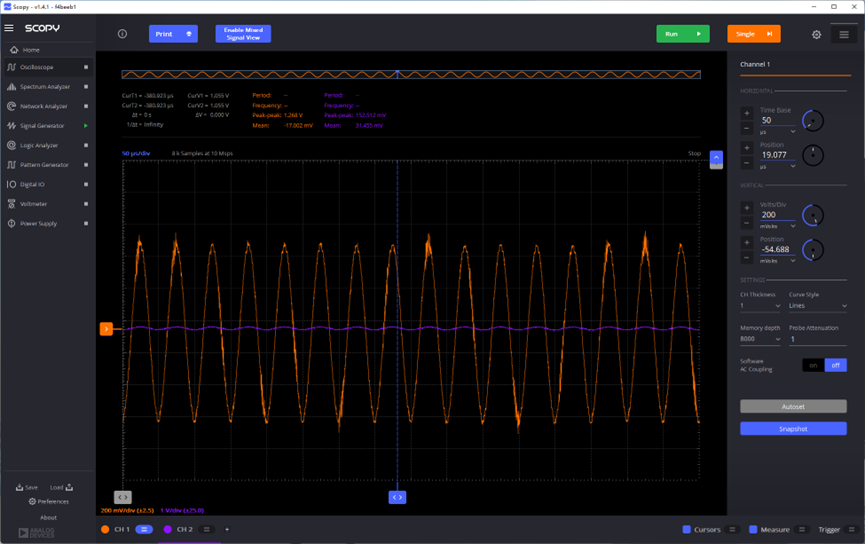This screenshot has height=544, width=865.
Task: Open the hamburger menu beside the Scopy logo
Action: click(9, 28)
